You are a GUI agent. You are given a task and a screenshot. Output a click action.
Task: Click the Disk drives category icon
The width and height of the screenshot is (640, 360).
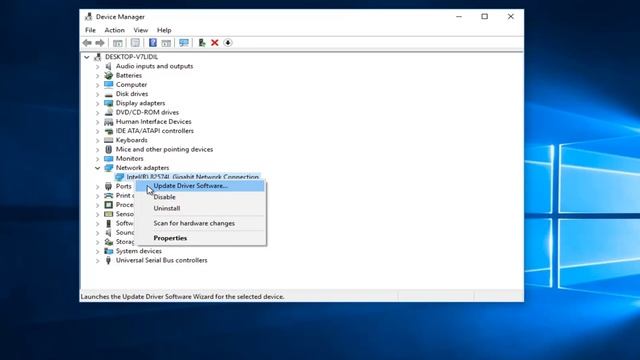[x=108, y=94]
